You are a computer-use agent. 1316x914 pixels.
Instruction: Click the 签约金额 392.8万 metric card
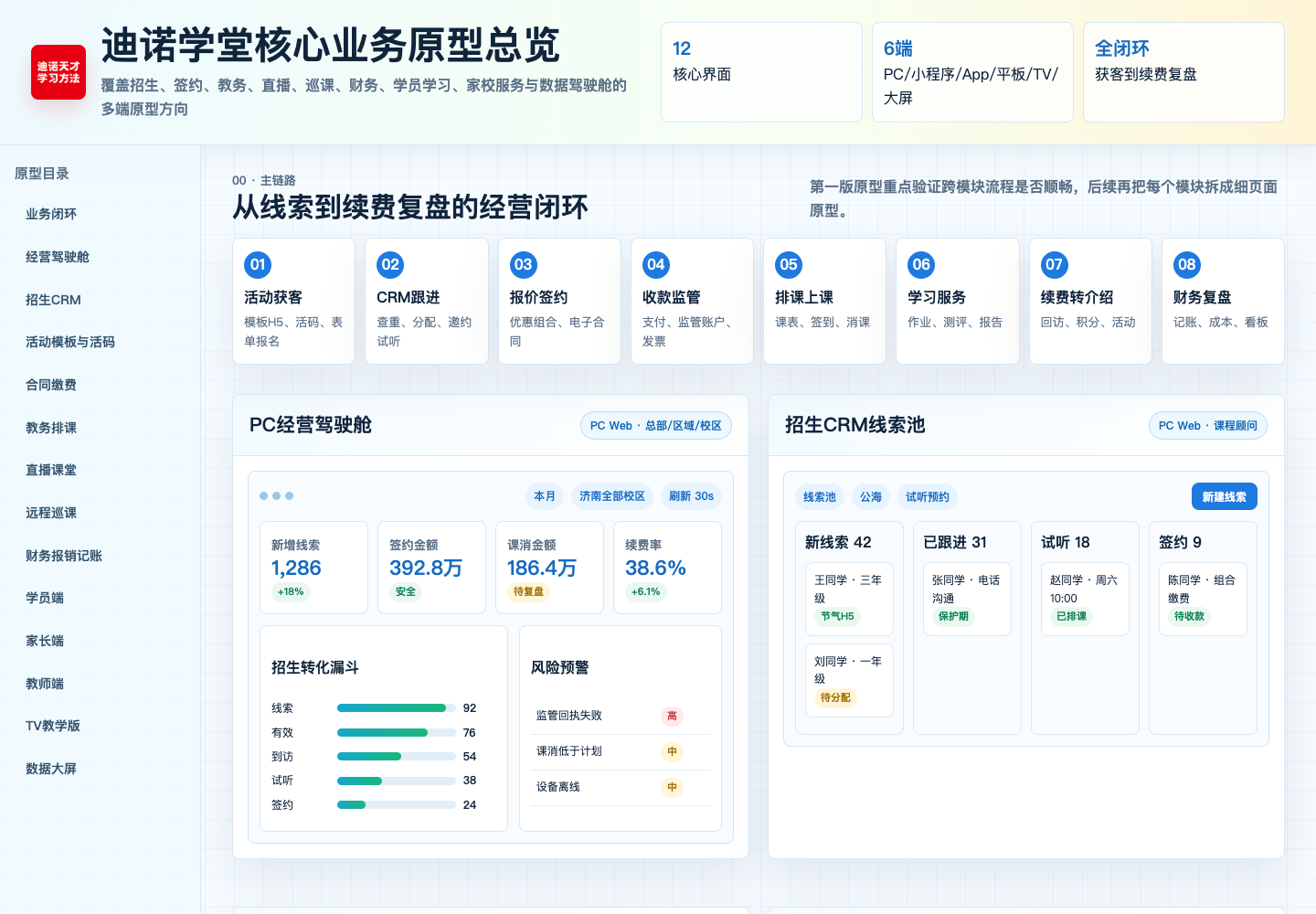431,568
